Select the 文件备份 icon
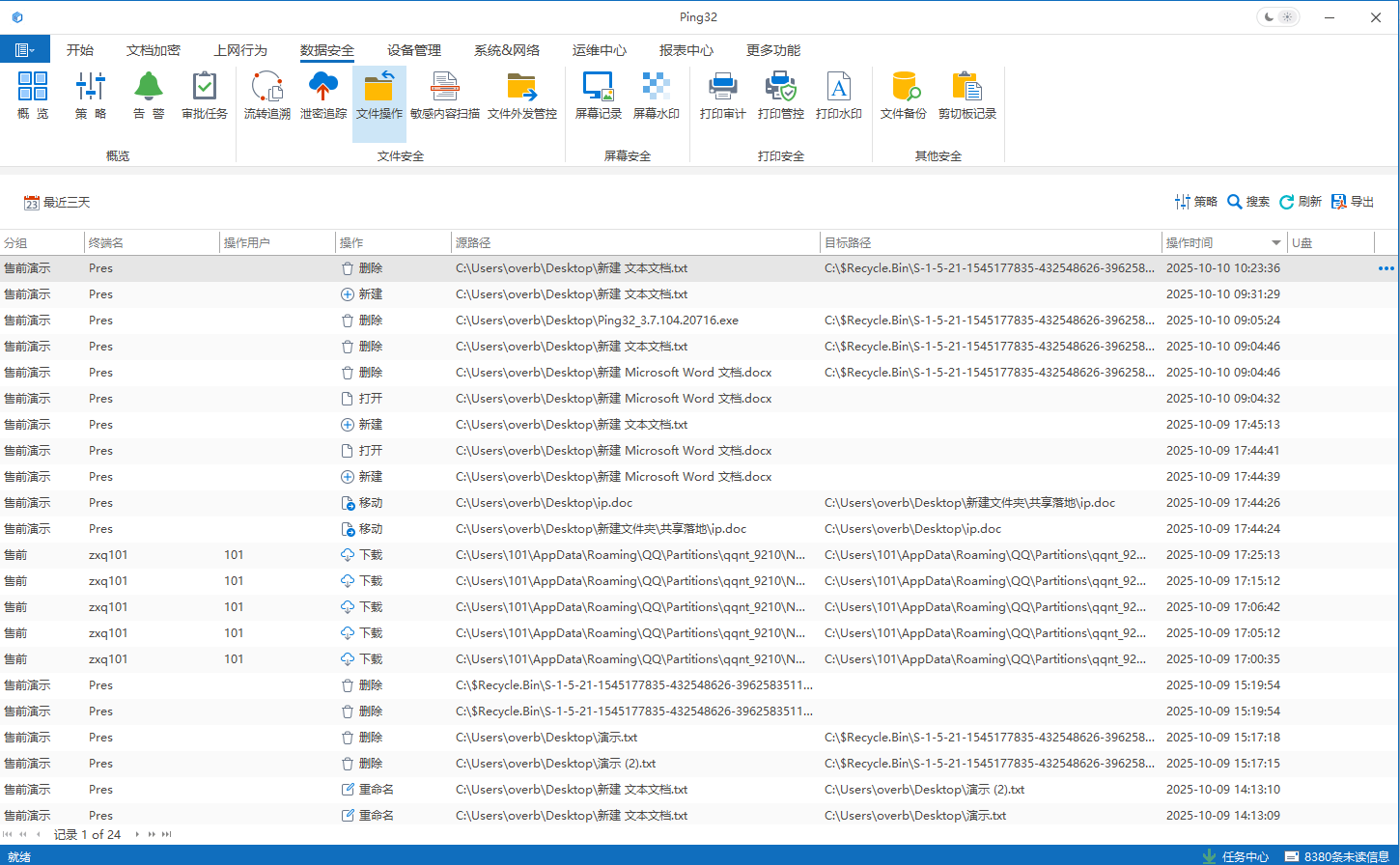This screenshot has height=865, width=1400. [x=903, y=96]
